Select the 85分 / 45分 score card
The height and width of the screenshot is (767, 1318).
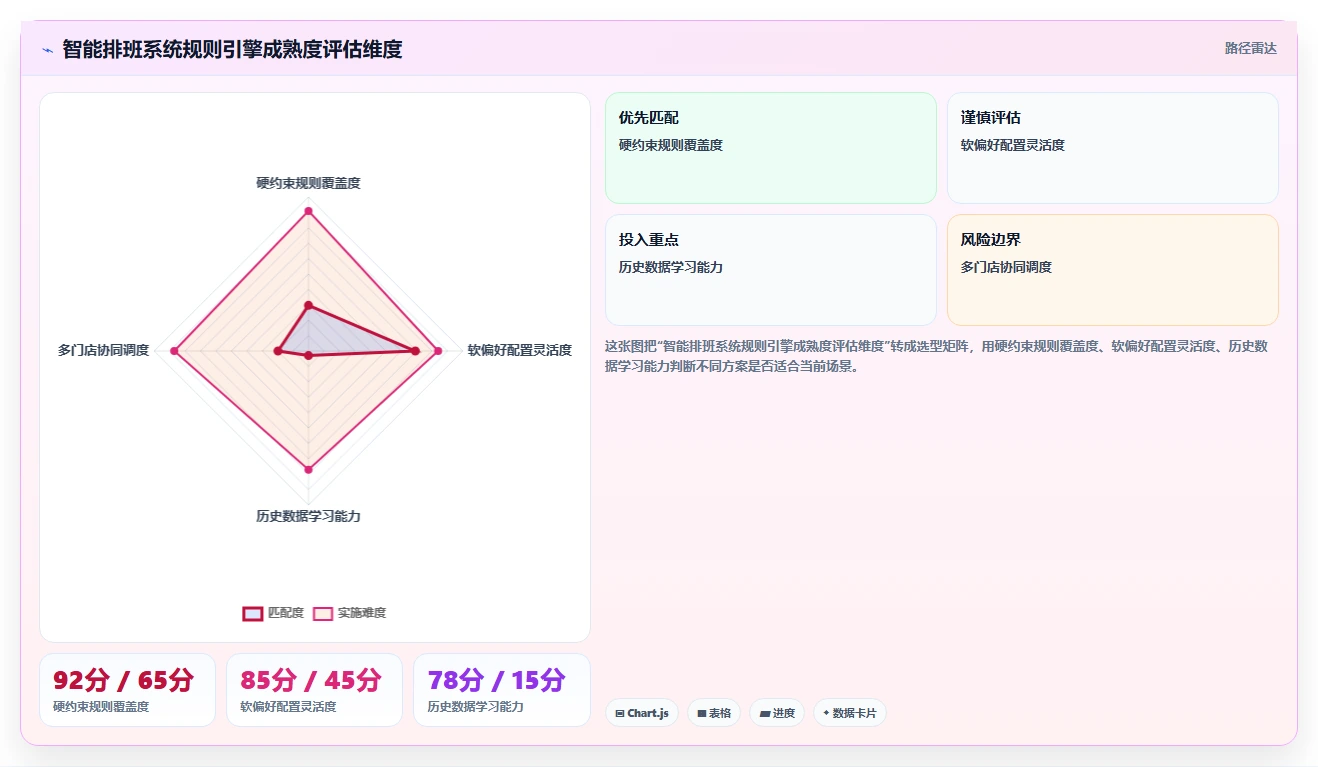[x=314, y=690]
